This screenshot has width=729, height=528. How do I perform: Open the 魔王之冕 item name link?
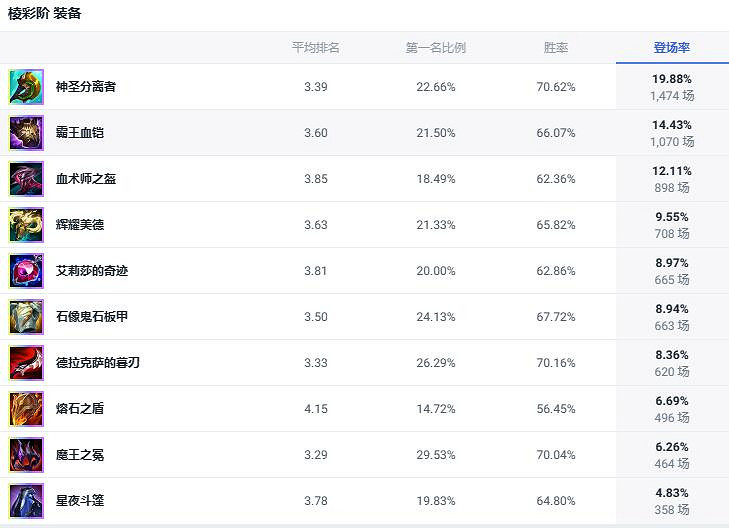pyautogui.click(x=80, y=455)
